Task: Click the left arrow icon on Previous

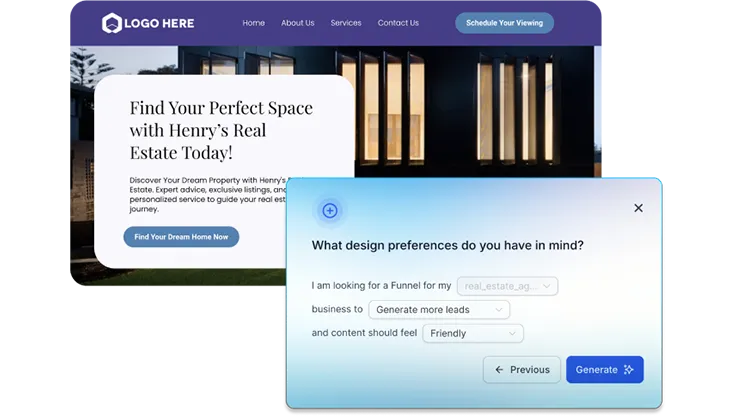Action: click(499, 370)
